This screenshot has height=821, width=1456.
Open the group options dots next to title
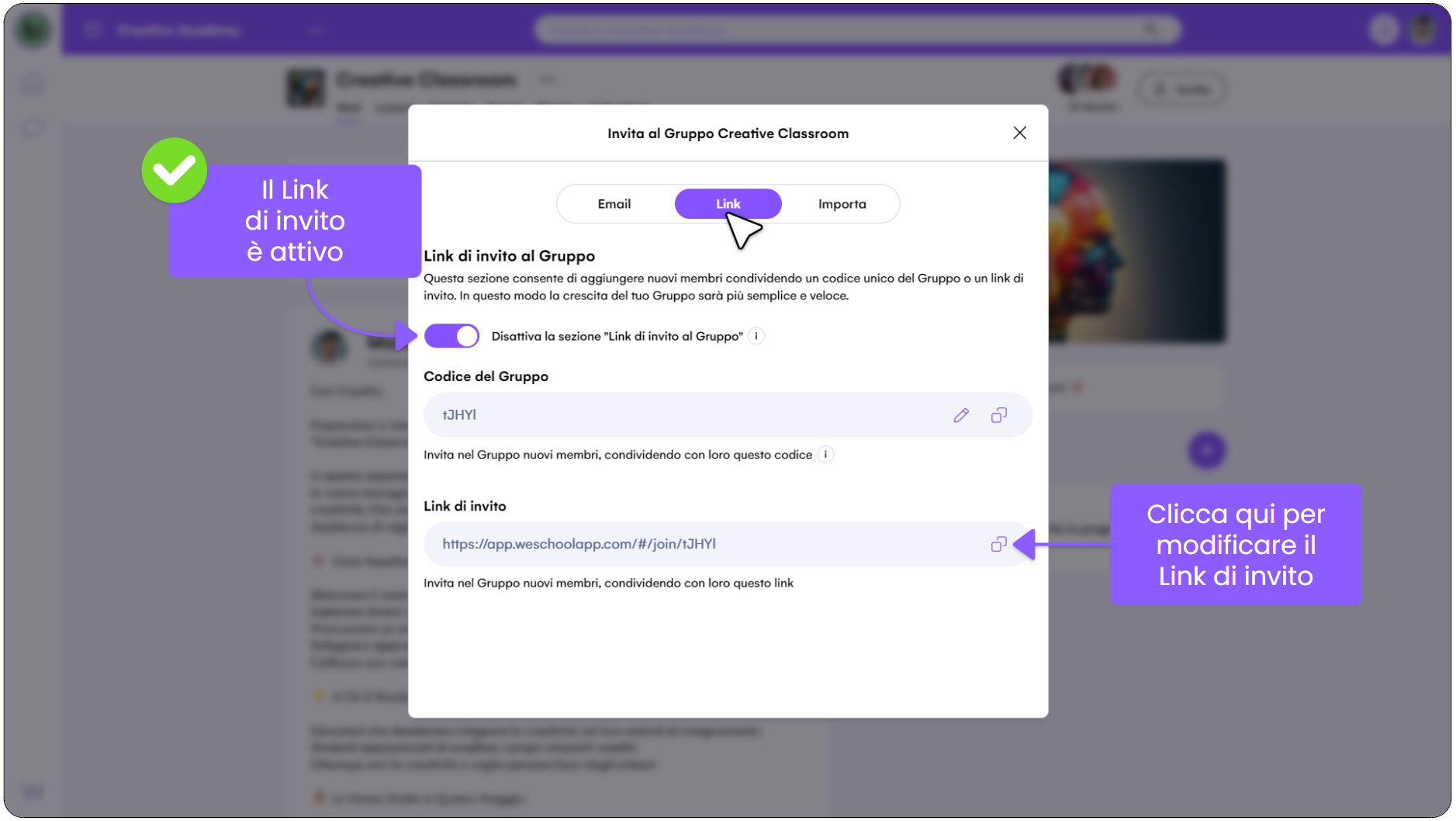[547, 79]
